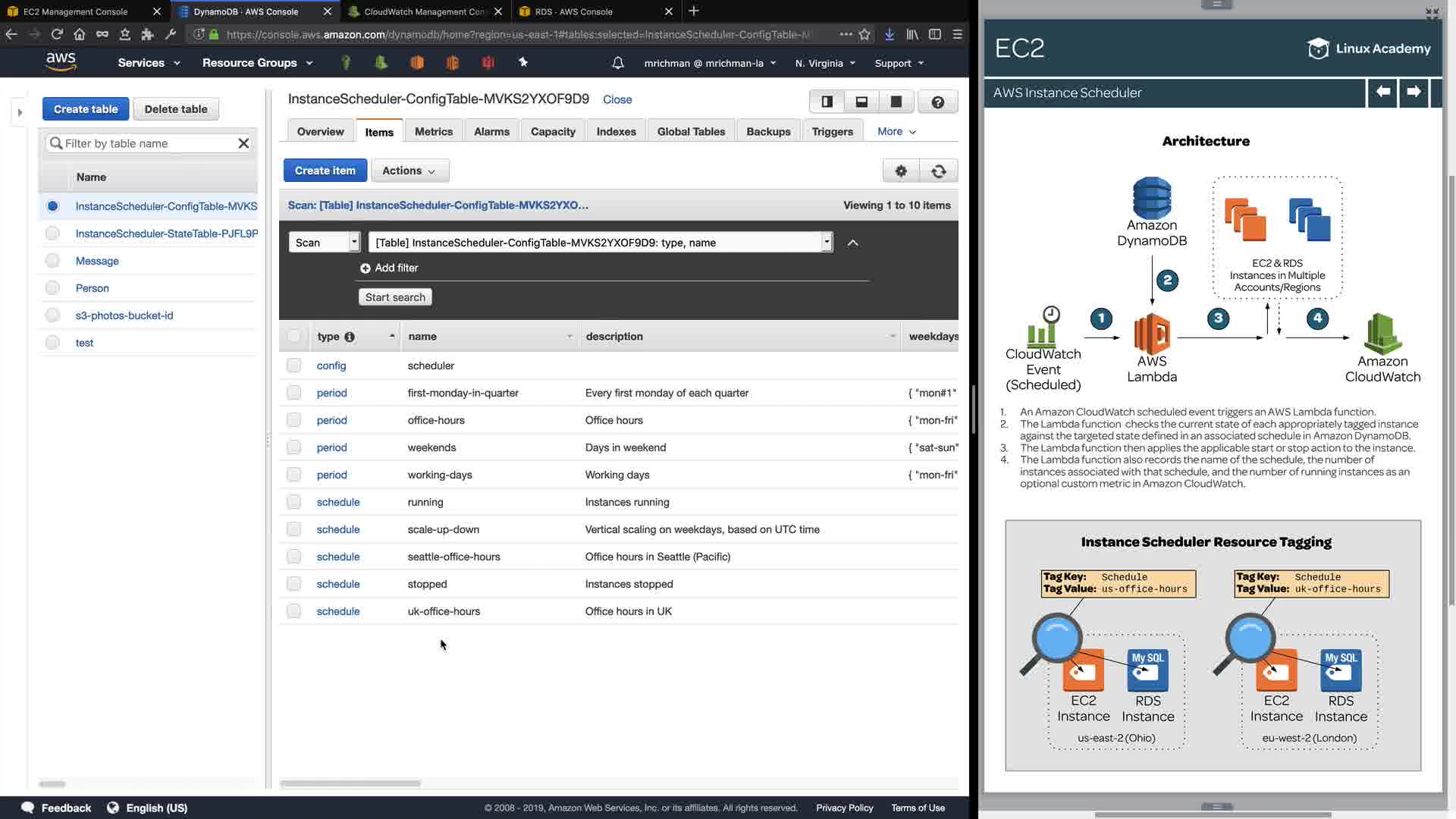1456x819 pixels.
Task: Open AWS notifications bell icon
Action: (617, 63)
